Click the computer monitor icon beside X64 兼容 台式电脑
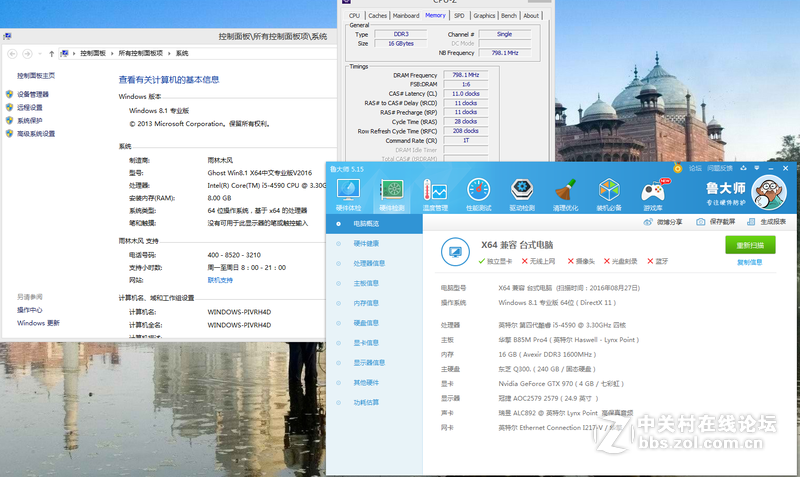Image resolution: width=800 pixels, height=477 pixels. coord(455,252)
